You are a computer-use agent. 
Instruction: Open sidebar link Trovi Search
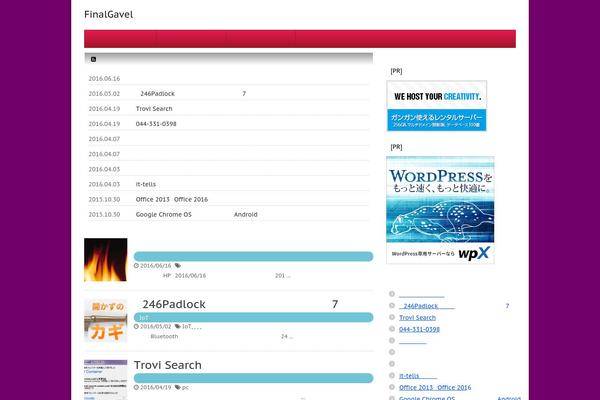point(417,318)
